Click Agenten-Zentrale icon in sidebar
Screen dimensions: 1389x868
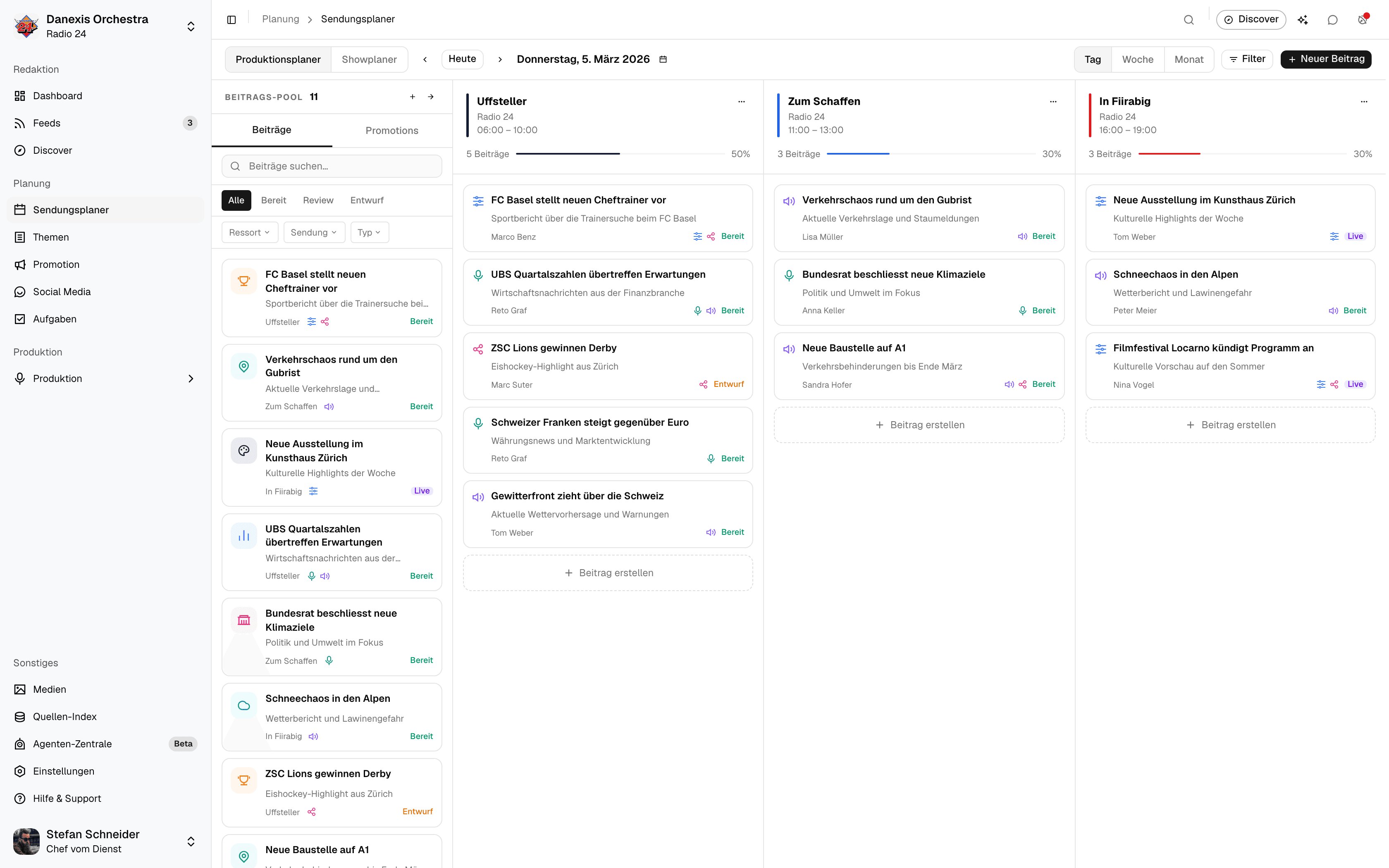click(x=20, y=744)
